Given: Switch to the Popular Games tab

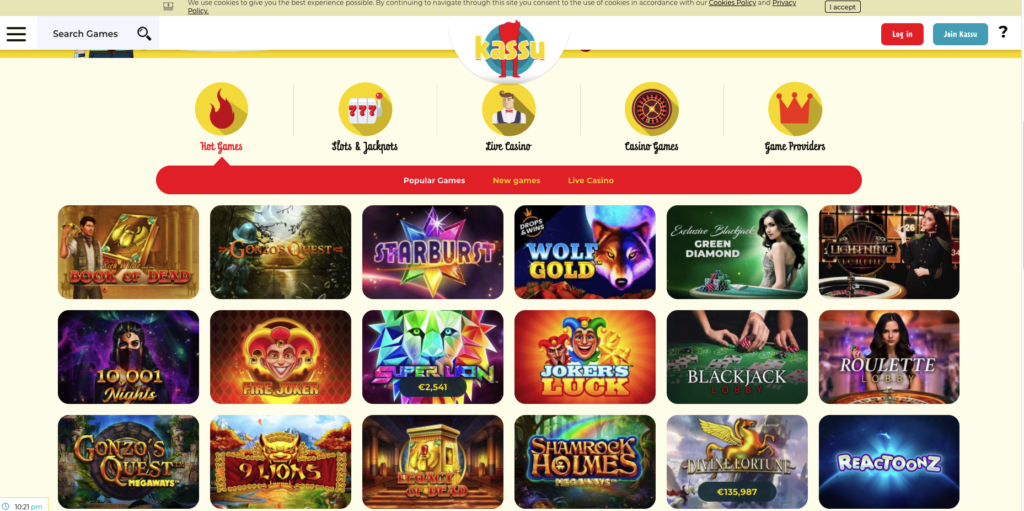Looking at the screenshot, I should coord(434,180).
